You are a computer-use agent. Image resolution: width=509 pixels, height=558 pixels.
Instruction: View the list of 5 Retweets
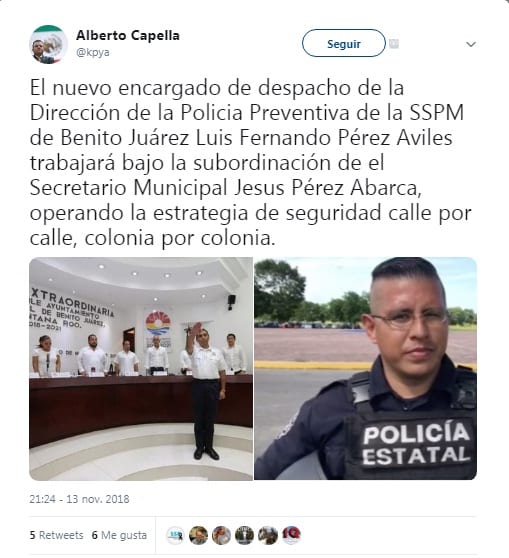point(56,535)
